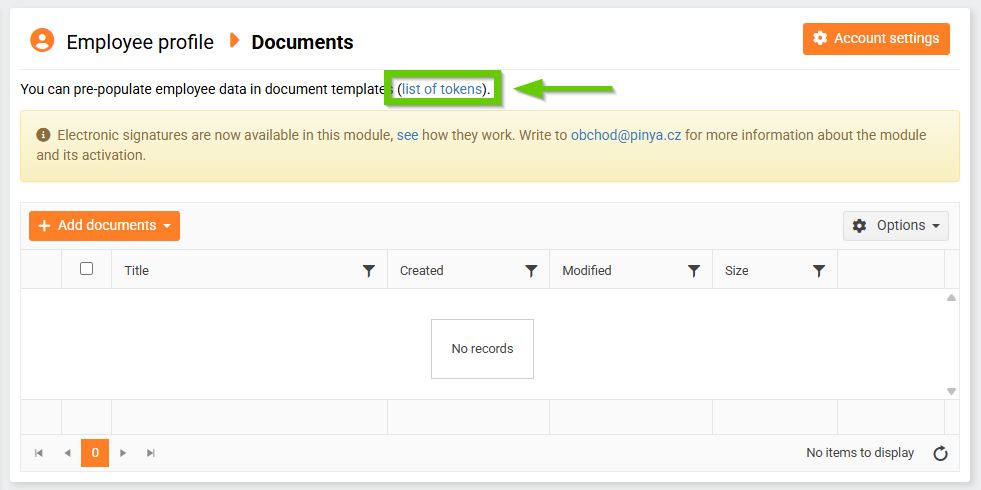Image resolution: width=981 pixels, height=490 pixels.
Task: Click the obchod@pinya.cz email link
Action: click(x=626, y=135)
